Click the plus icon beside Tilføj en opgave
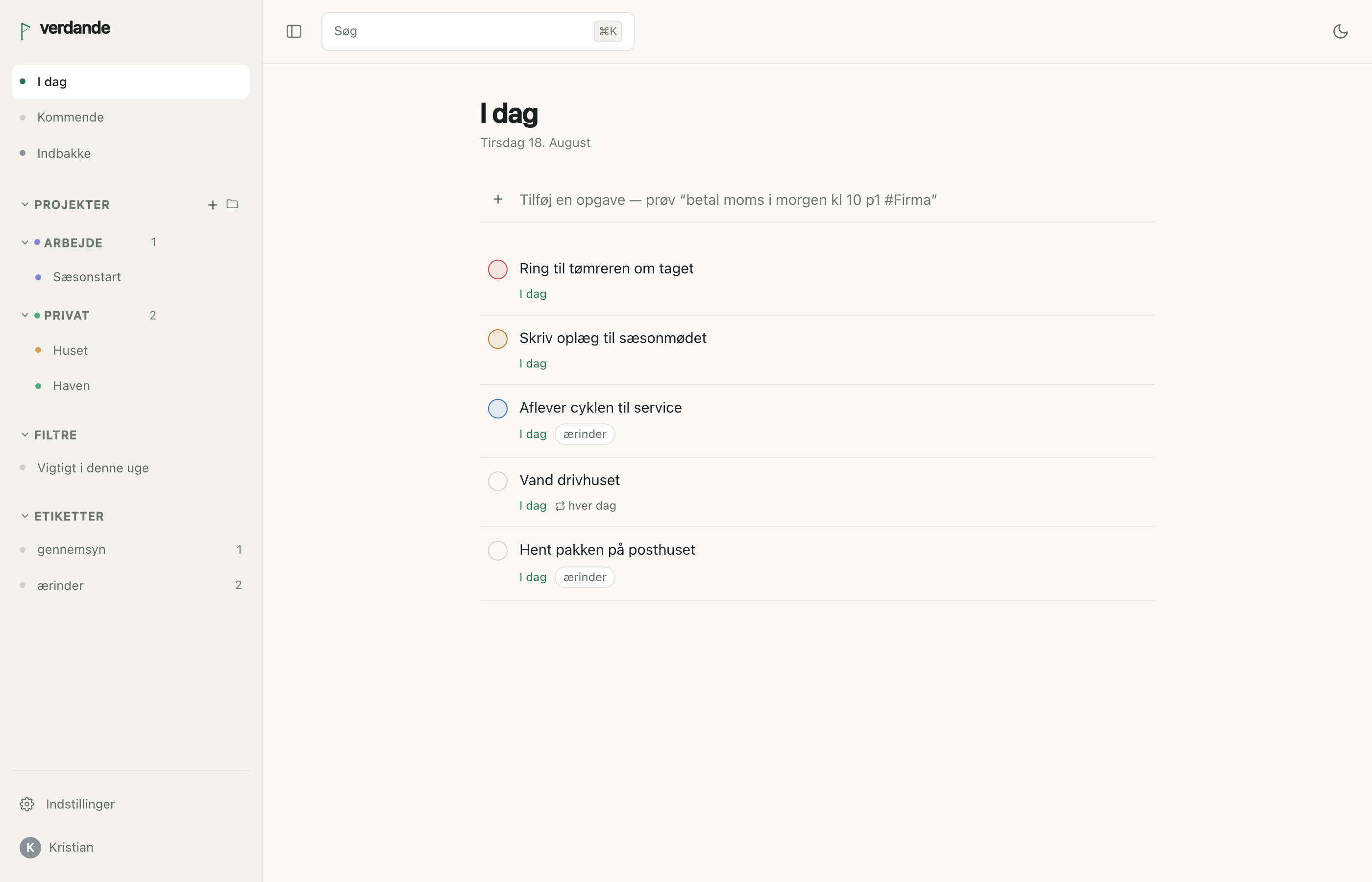 tap(498, 199)
